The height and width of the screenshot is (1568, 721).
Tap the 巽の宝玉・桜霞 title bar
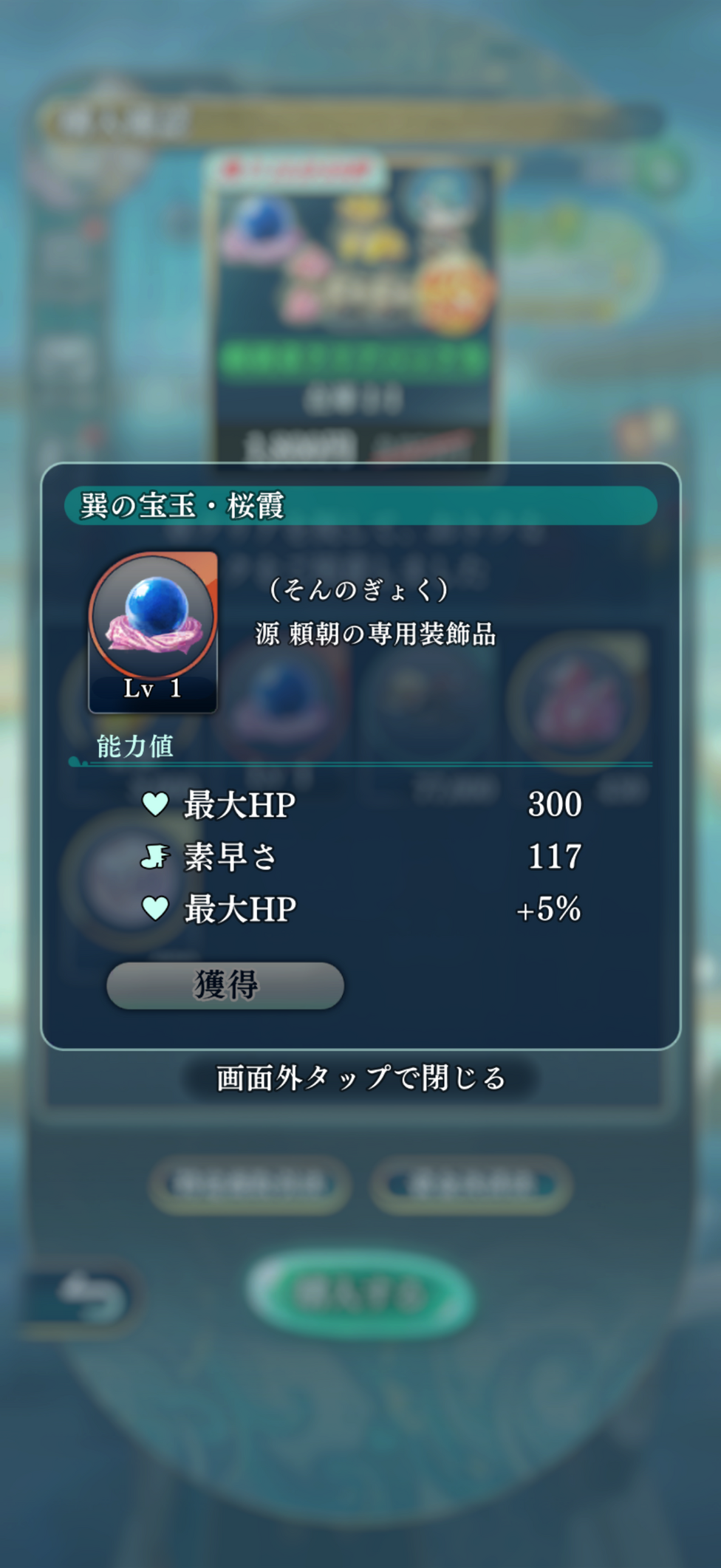click(360, 506)
